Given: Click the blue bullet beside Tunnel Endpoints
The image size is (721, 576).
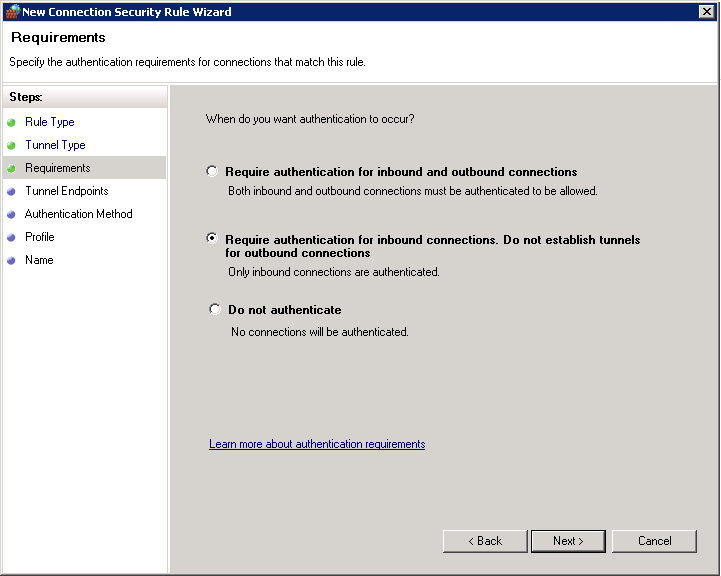Looking at the screenshot, I should click(x=11, y=191).
